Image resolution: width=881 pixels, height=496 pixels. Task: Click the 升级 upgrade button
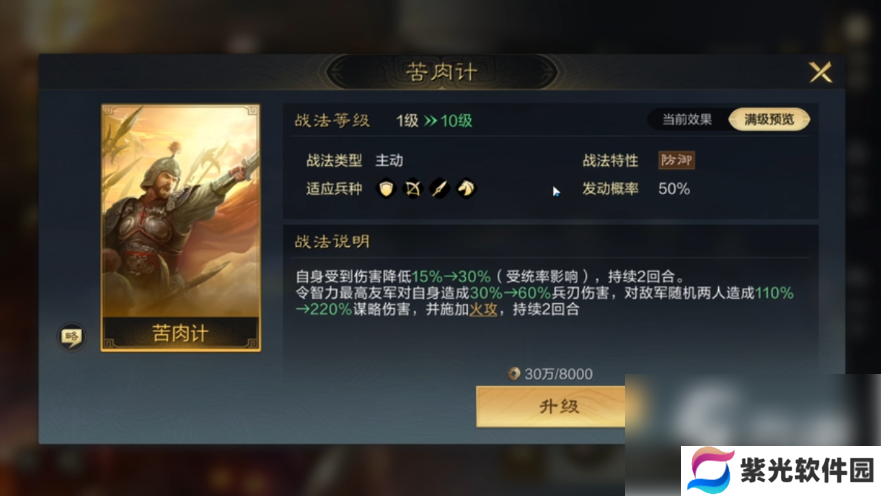coord(551,406)
